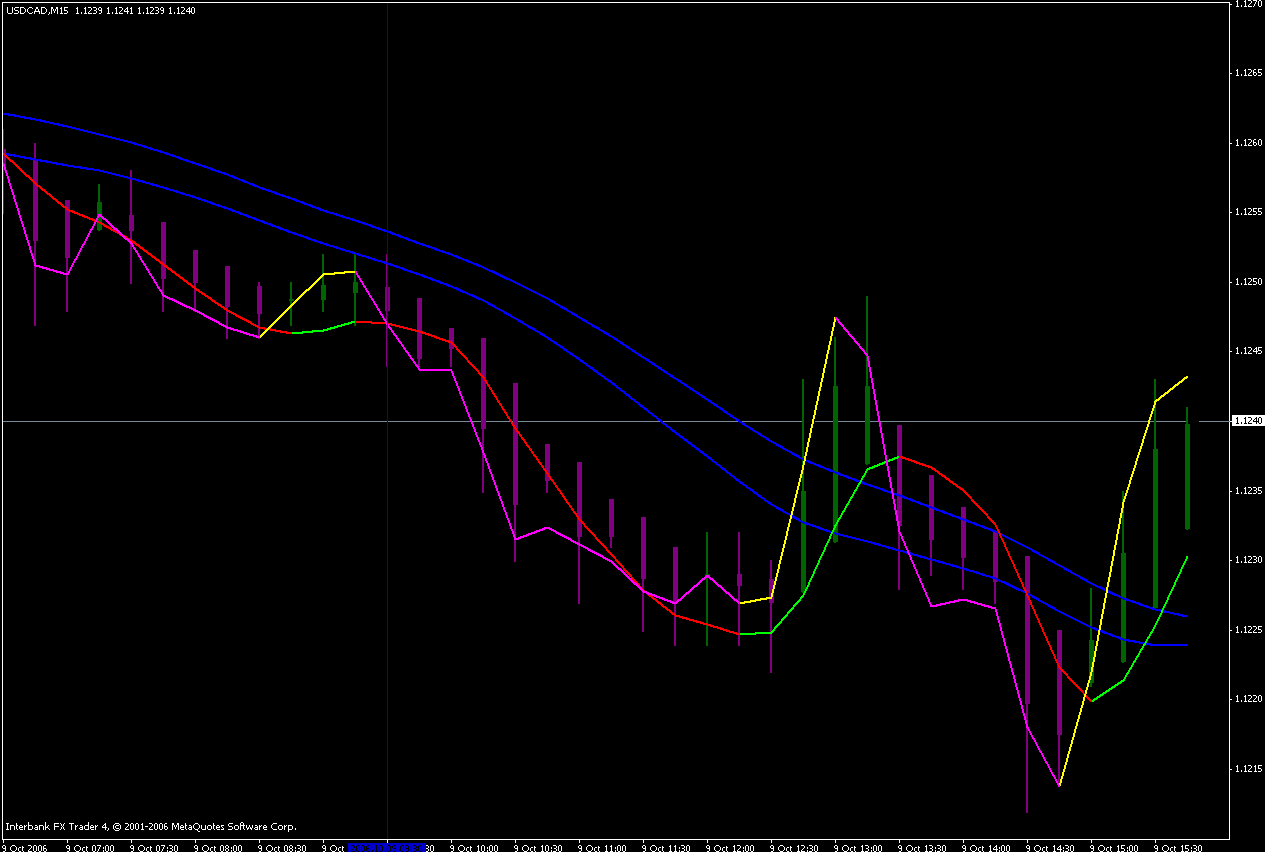Click the blue highlighted crosshair time marker

click(x=386, y=847)
